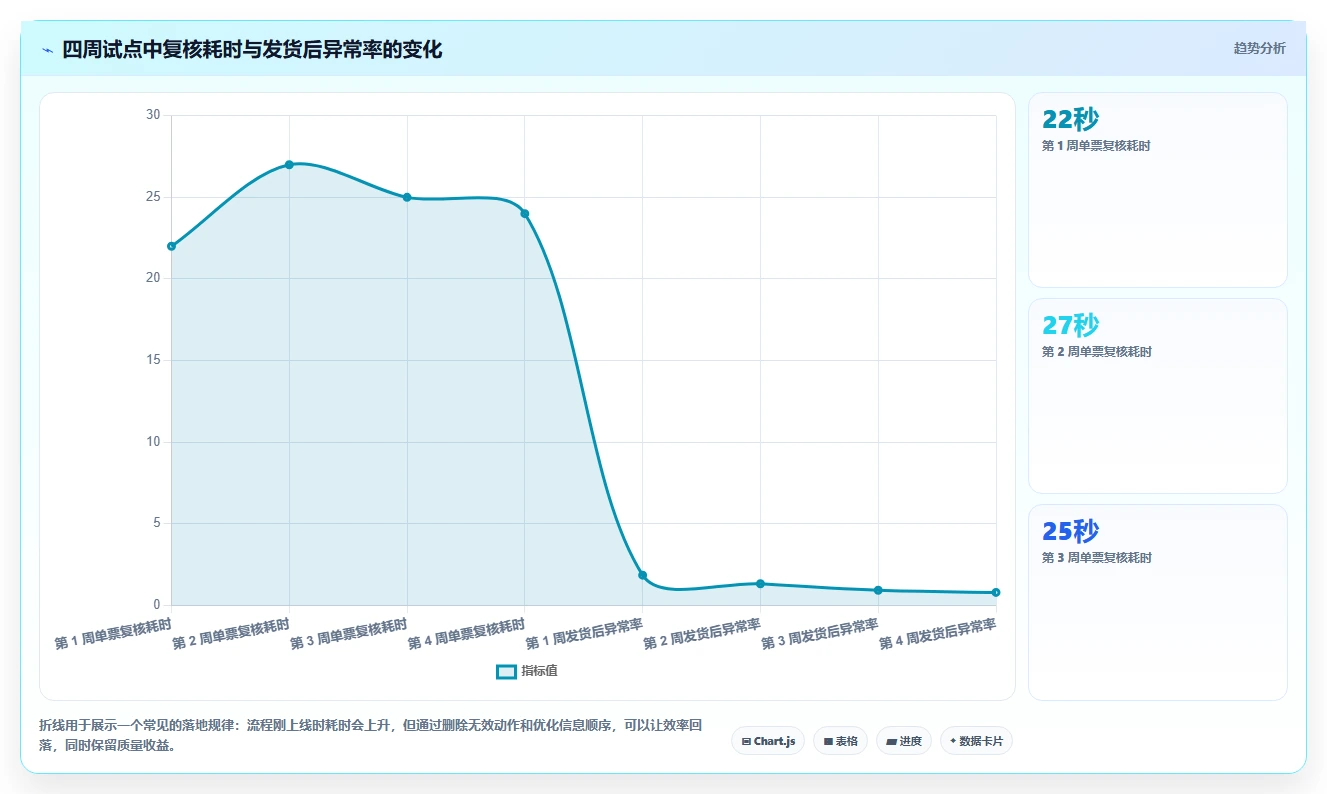The height and width of the screenshot is (794, 1327).
Task: Click the peak data point at 27
Action: pos(289,164)
